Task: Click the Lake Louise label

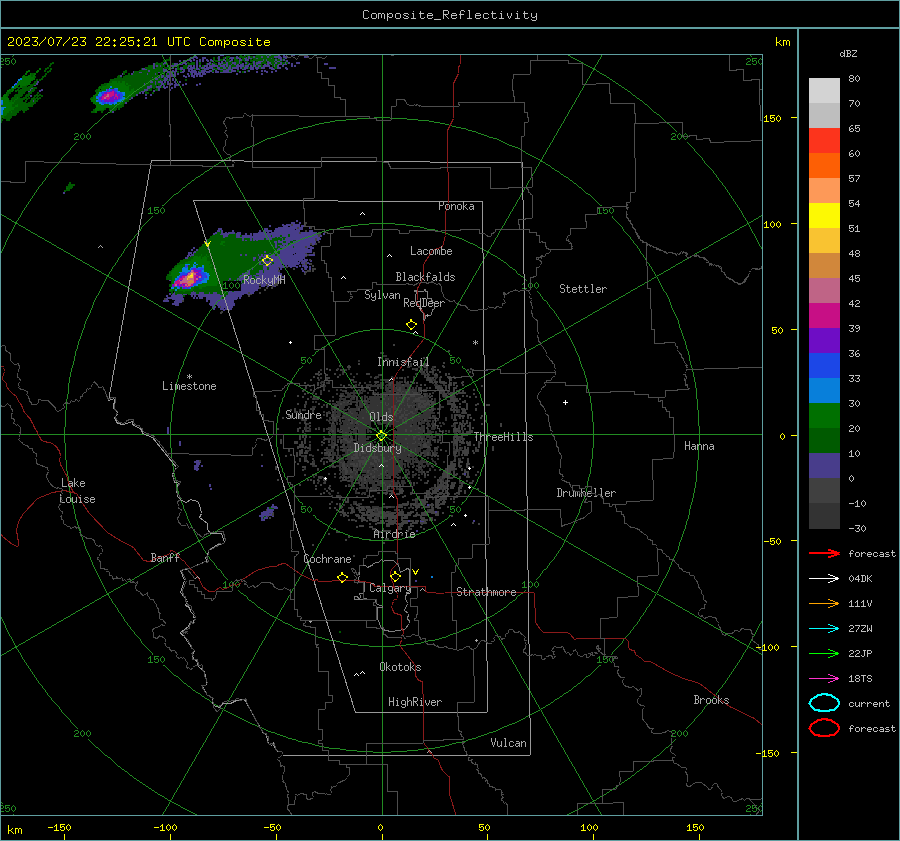Action: tap(77, 491)
